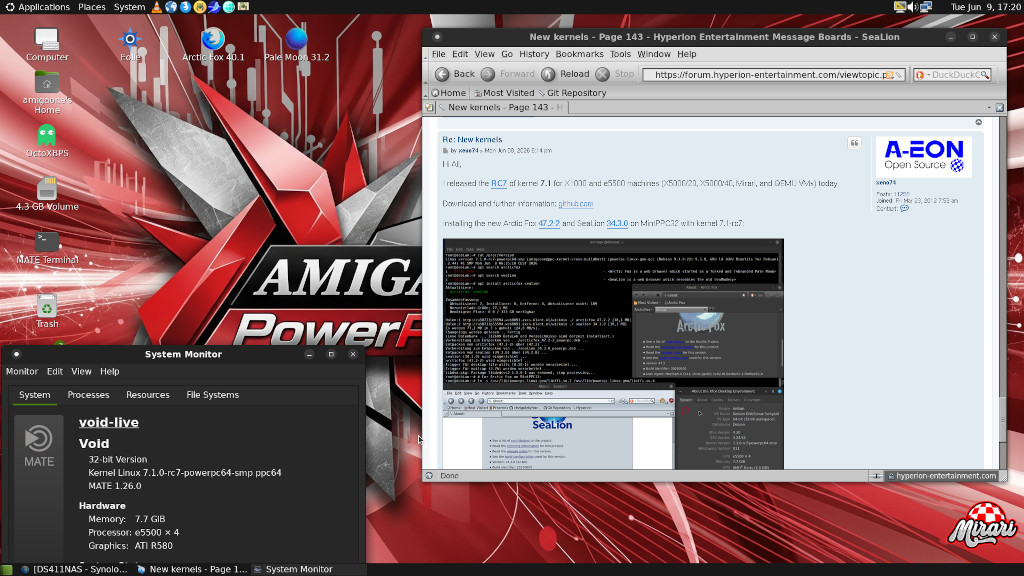Click the clock showing Tue Jun 9, 17:20
Viewport: 1024px width, 576px height.
pyautogui.click(x=985, y=7)
